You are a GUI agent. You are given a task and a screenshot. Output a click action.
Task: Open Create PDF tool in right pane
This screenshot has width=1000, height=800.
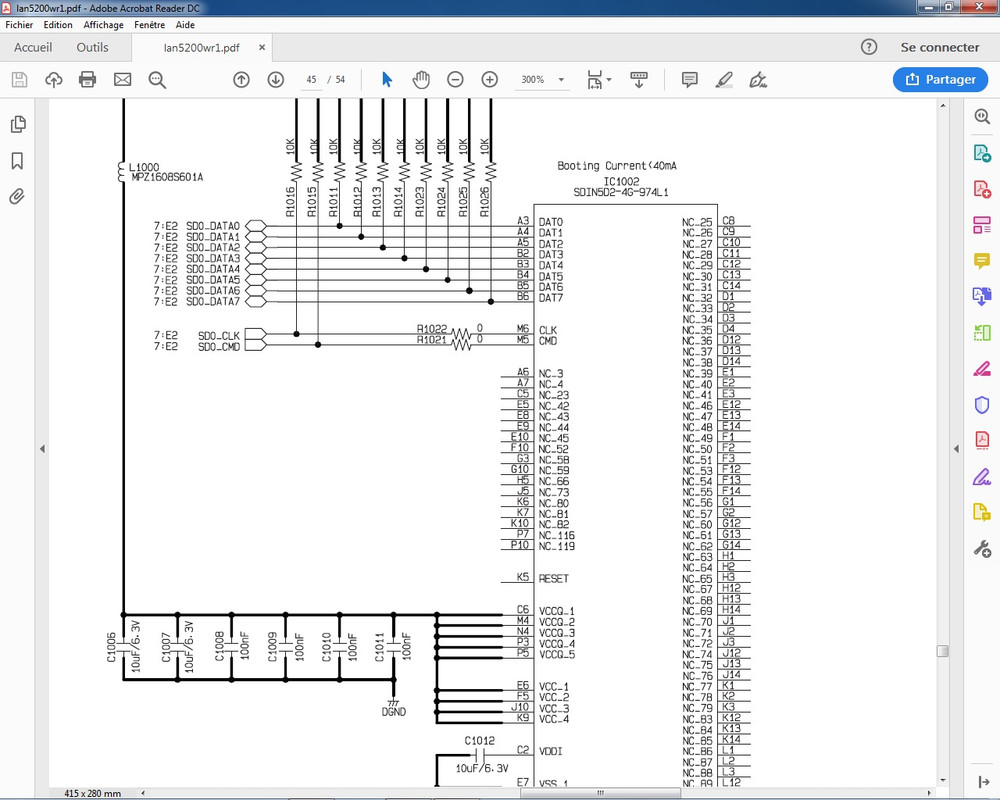[982, 189]
